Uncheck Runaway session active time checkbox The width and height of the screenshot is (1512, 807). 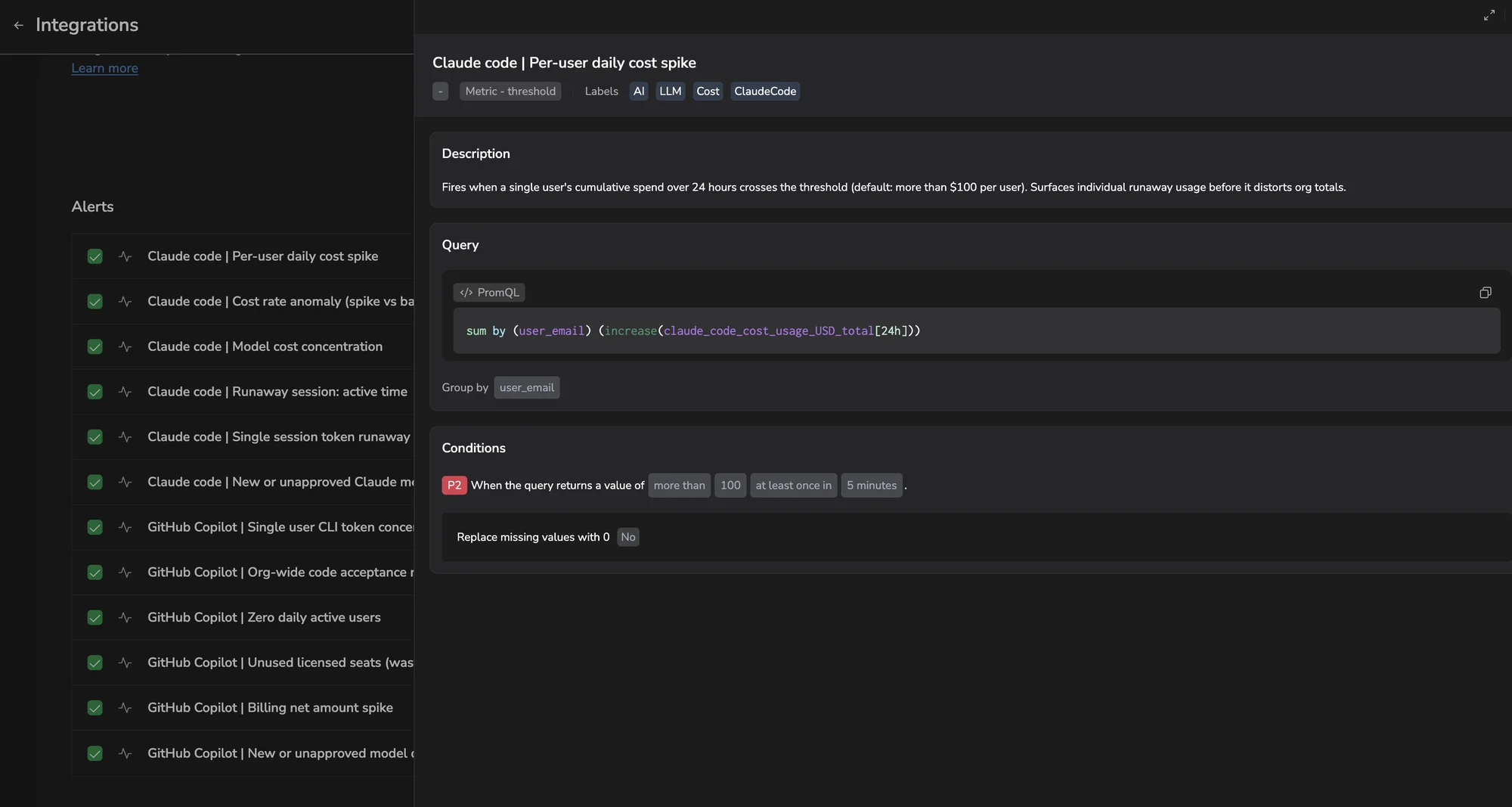pos(94,392)
